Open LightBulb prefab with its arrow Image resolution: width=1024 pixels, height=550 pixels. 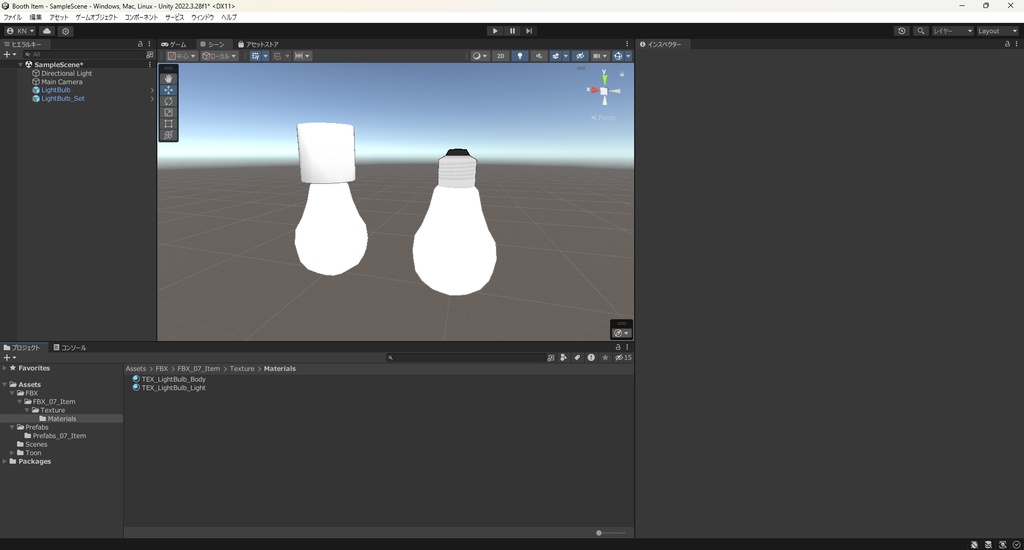(152, 90)
